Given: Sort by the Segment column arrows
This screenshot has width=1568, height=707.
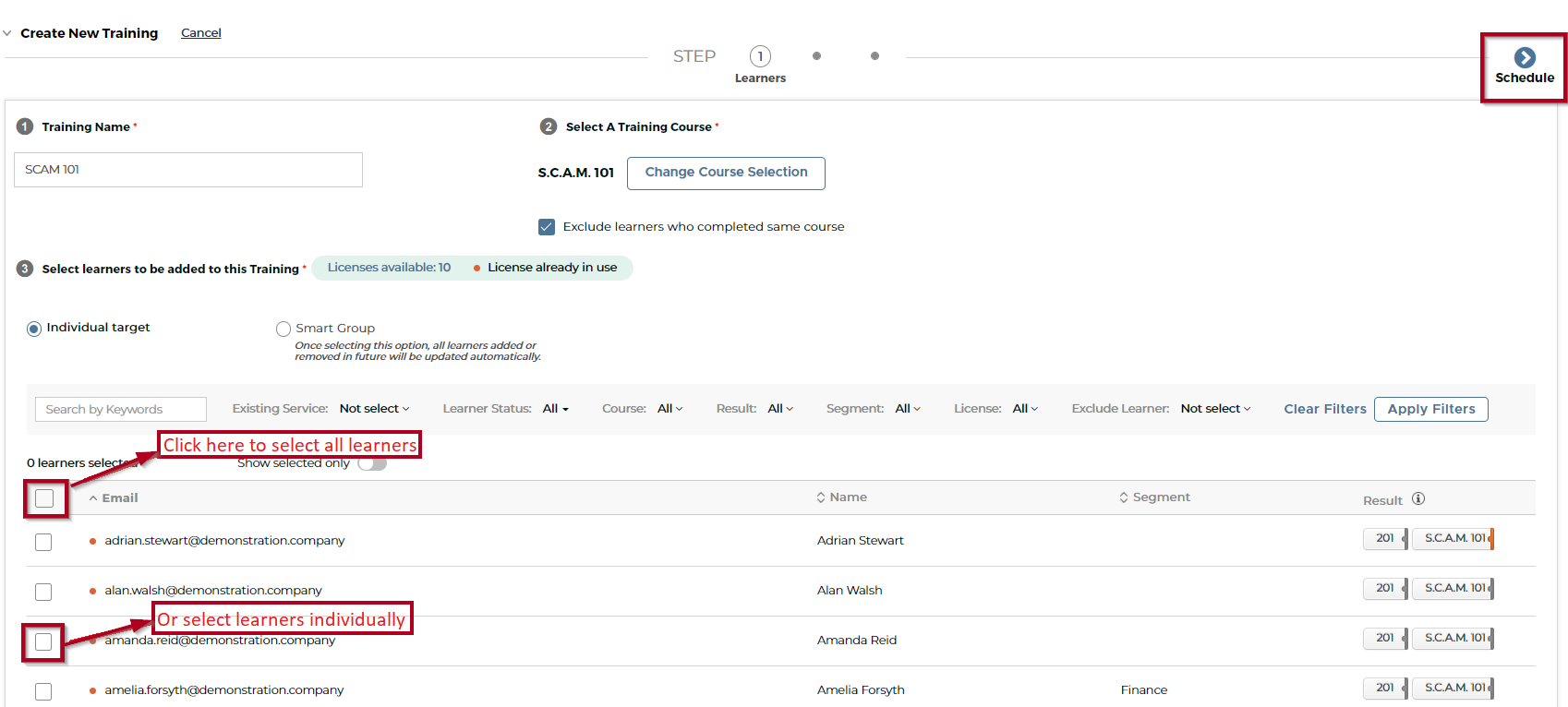Looking at the screenshot, I should pos(1123,497).
